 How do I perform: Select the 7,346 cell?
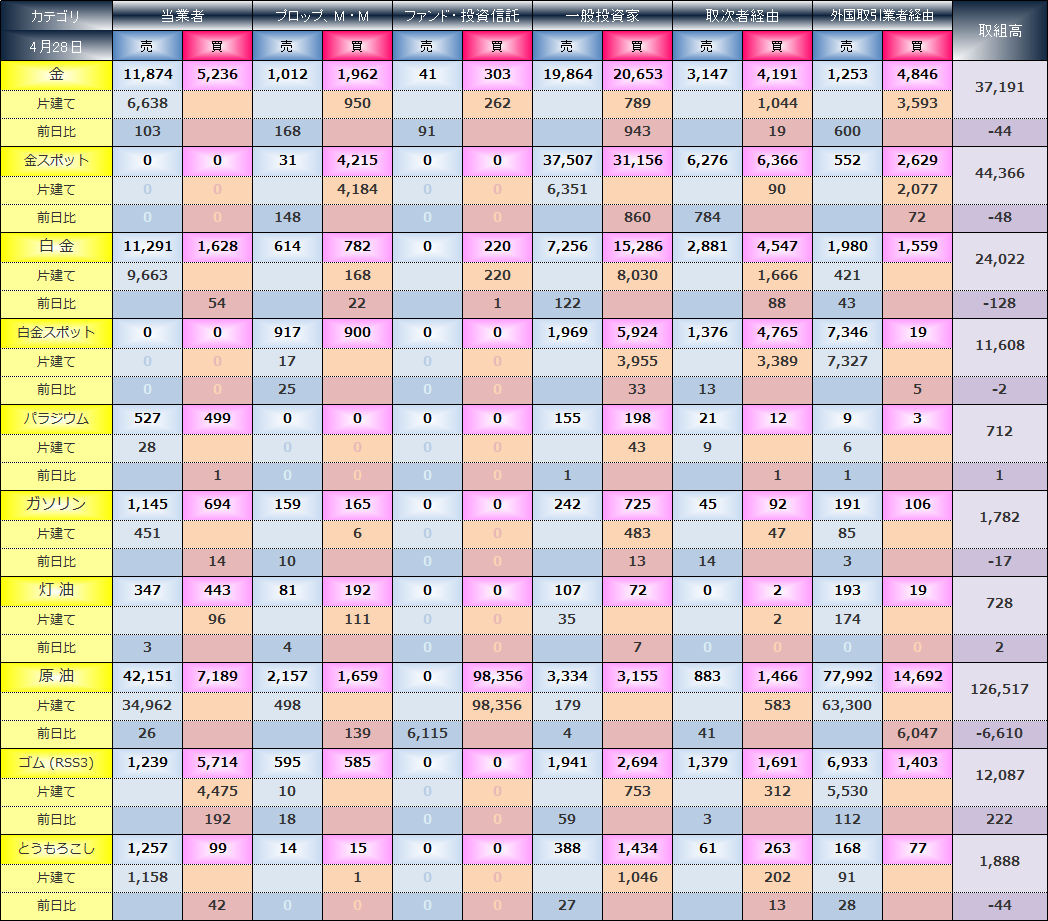pos(847,333)
